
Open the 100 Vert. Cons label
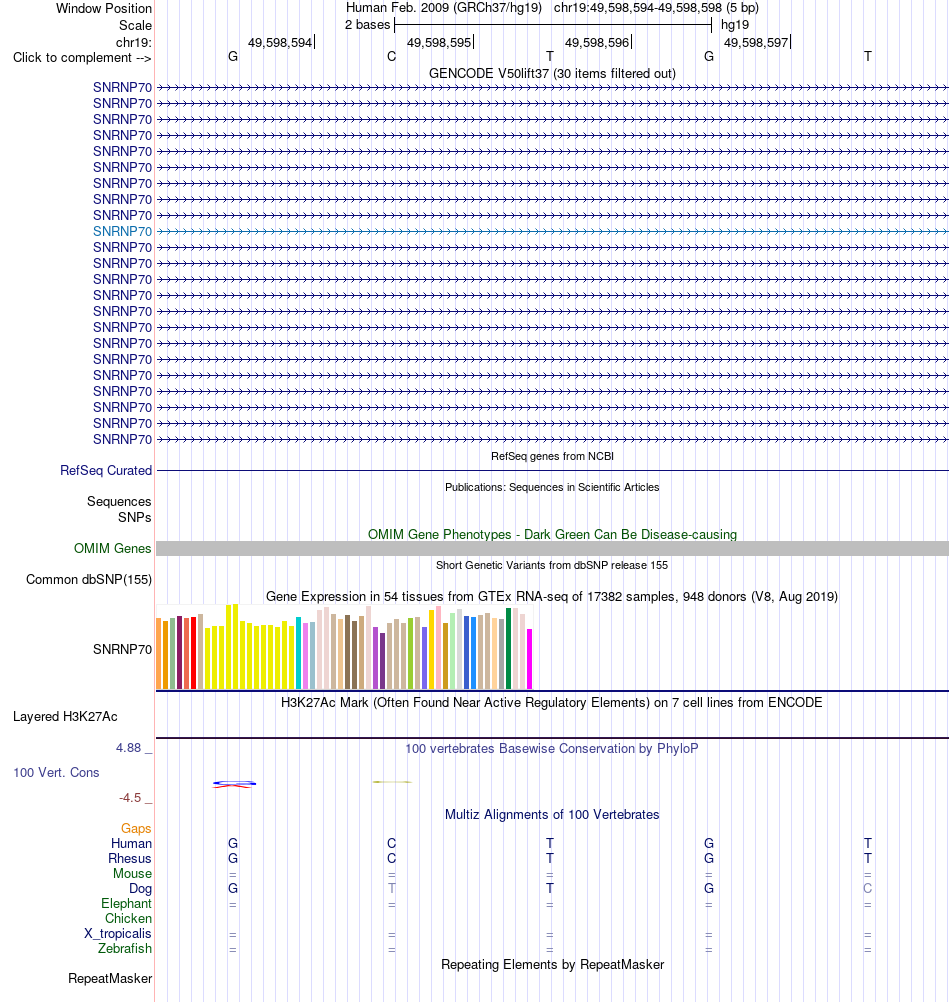point(56,772)
